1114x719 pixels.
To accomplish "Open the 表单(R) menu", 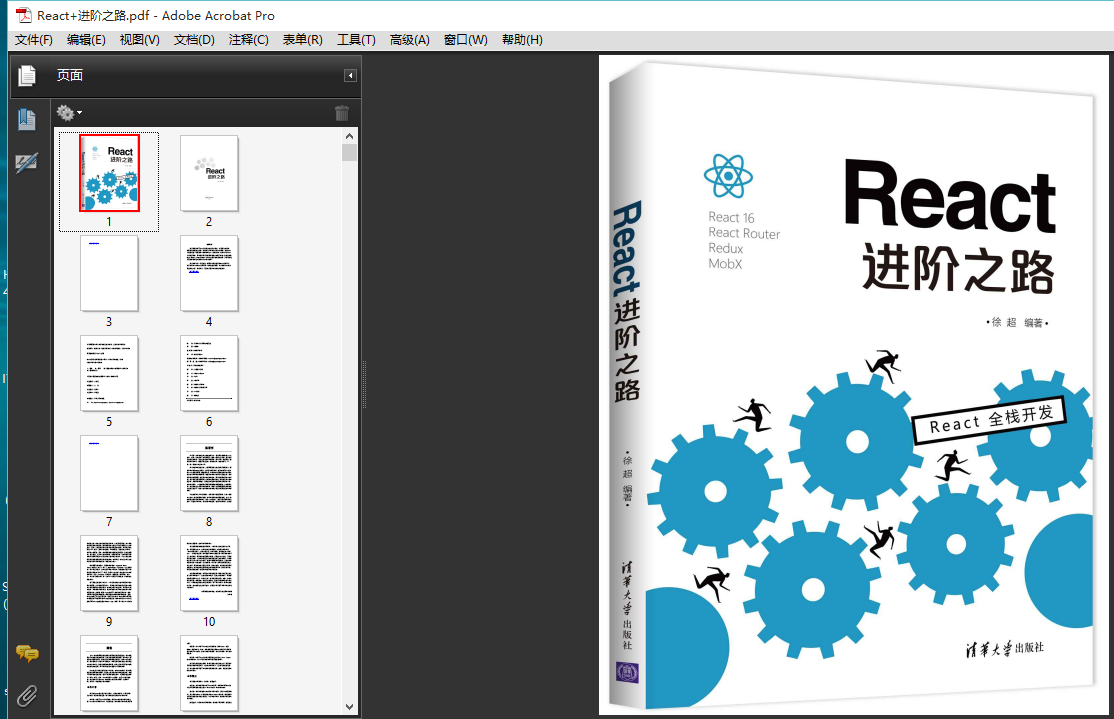I will click(x=303, y=40).
